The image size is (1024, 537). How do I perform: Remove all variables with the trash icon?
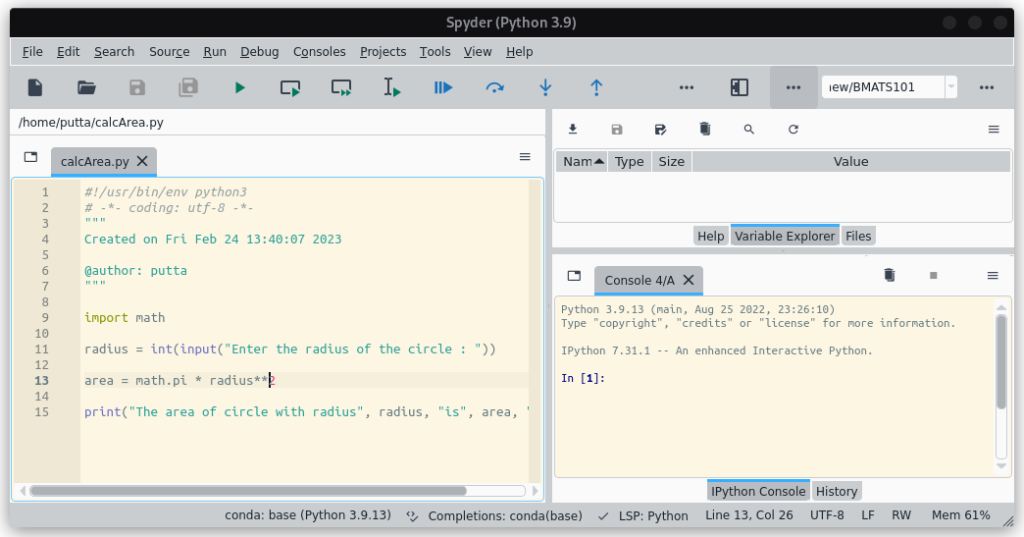pos(705,129)
